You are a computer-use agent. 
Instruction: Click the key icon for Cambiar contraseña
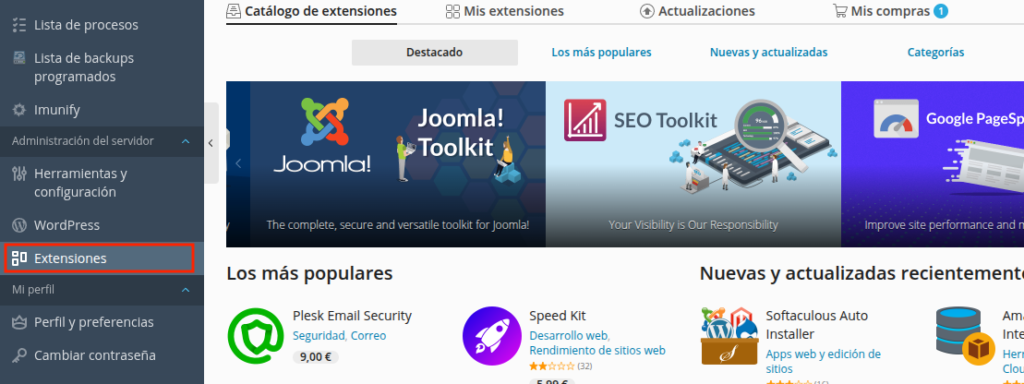[20, 355]
